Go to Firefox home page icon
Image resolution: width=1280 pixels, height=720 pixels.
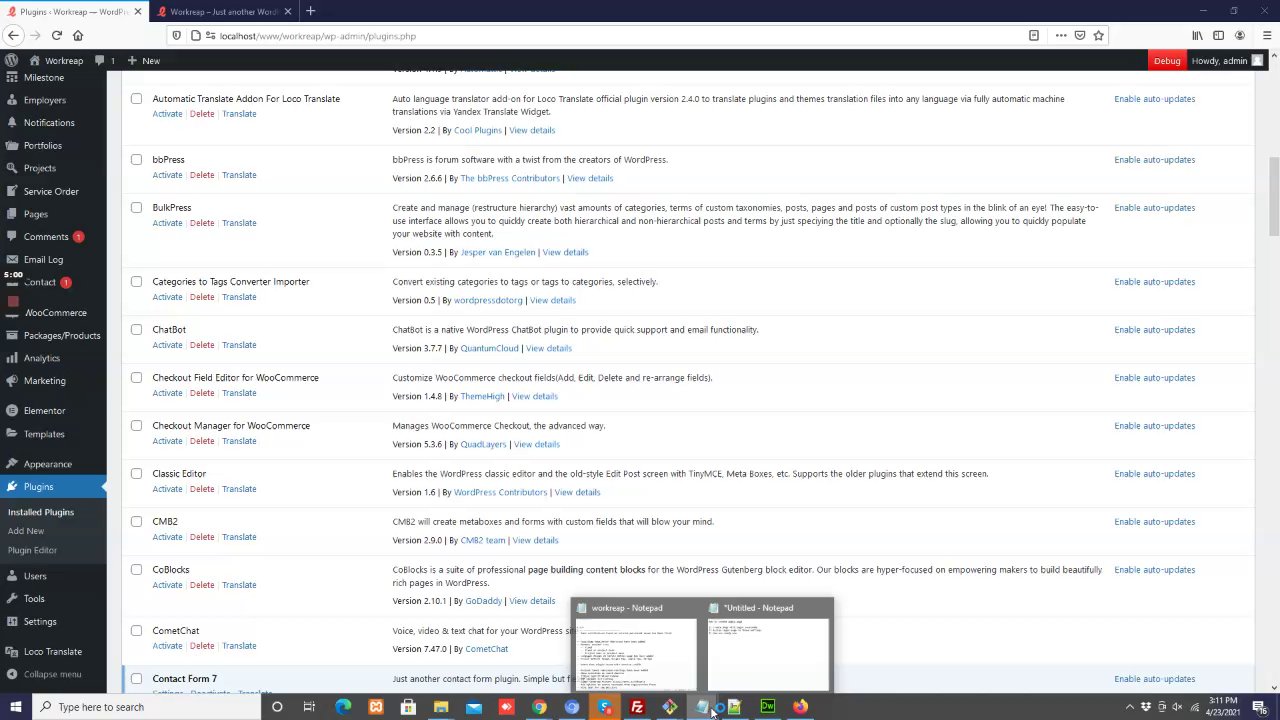pyautogui.click(x=78, y=35)
